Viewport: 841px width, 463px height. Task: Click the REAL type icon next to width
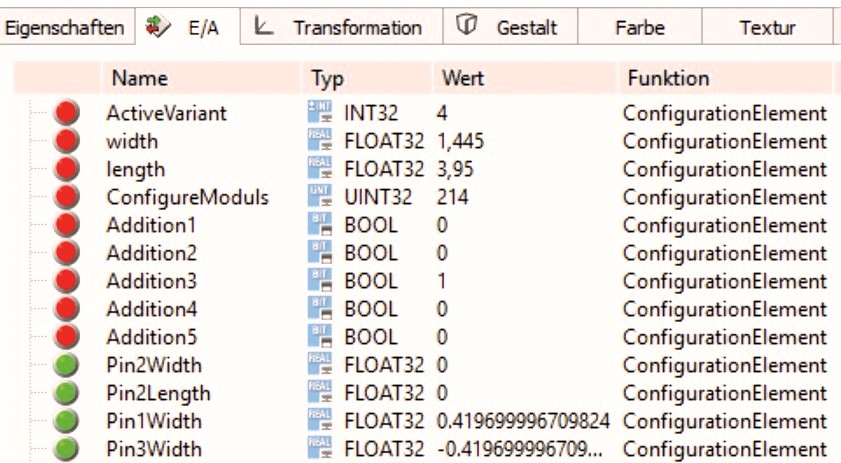tap(320, 140)
